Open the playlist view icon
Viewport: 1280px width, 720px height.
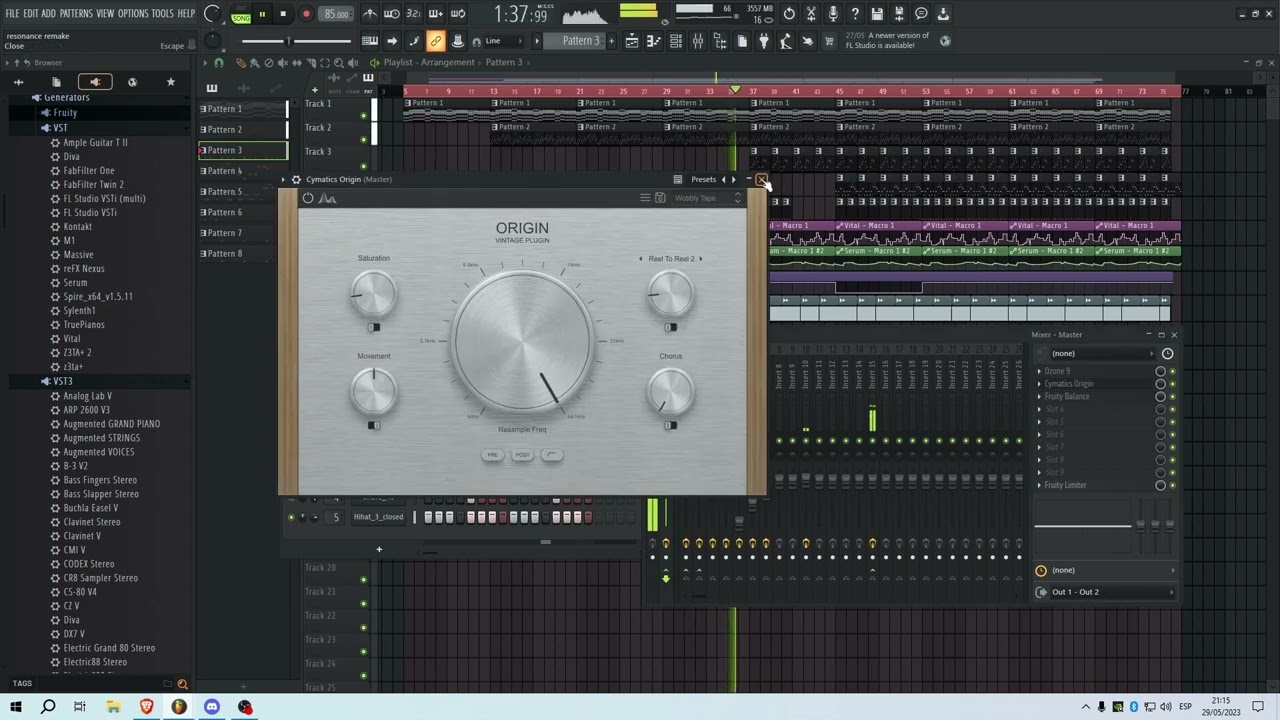click(631, 41)
